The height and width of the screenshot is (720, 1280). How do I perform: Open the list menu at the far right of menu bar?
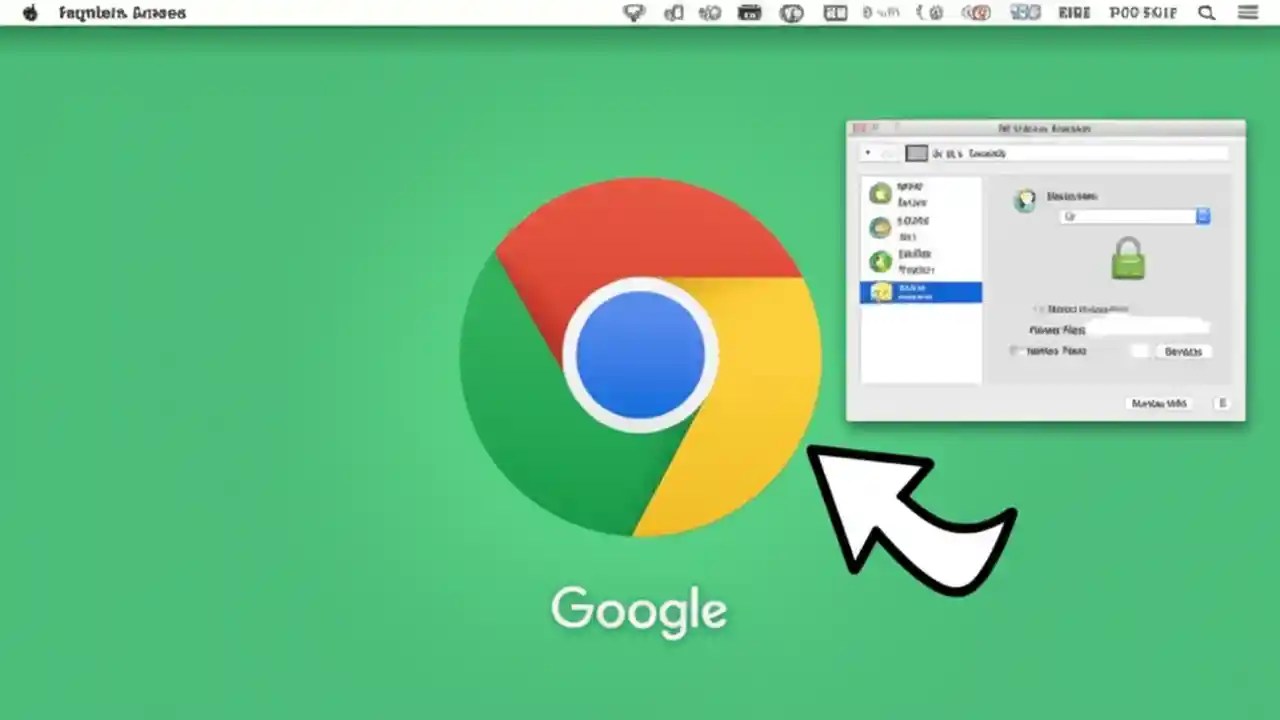[1247, 13]
